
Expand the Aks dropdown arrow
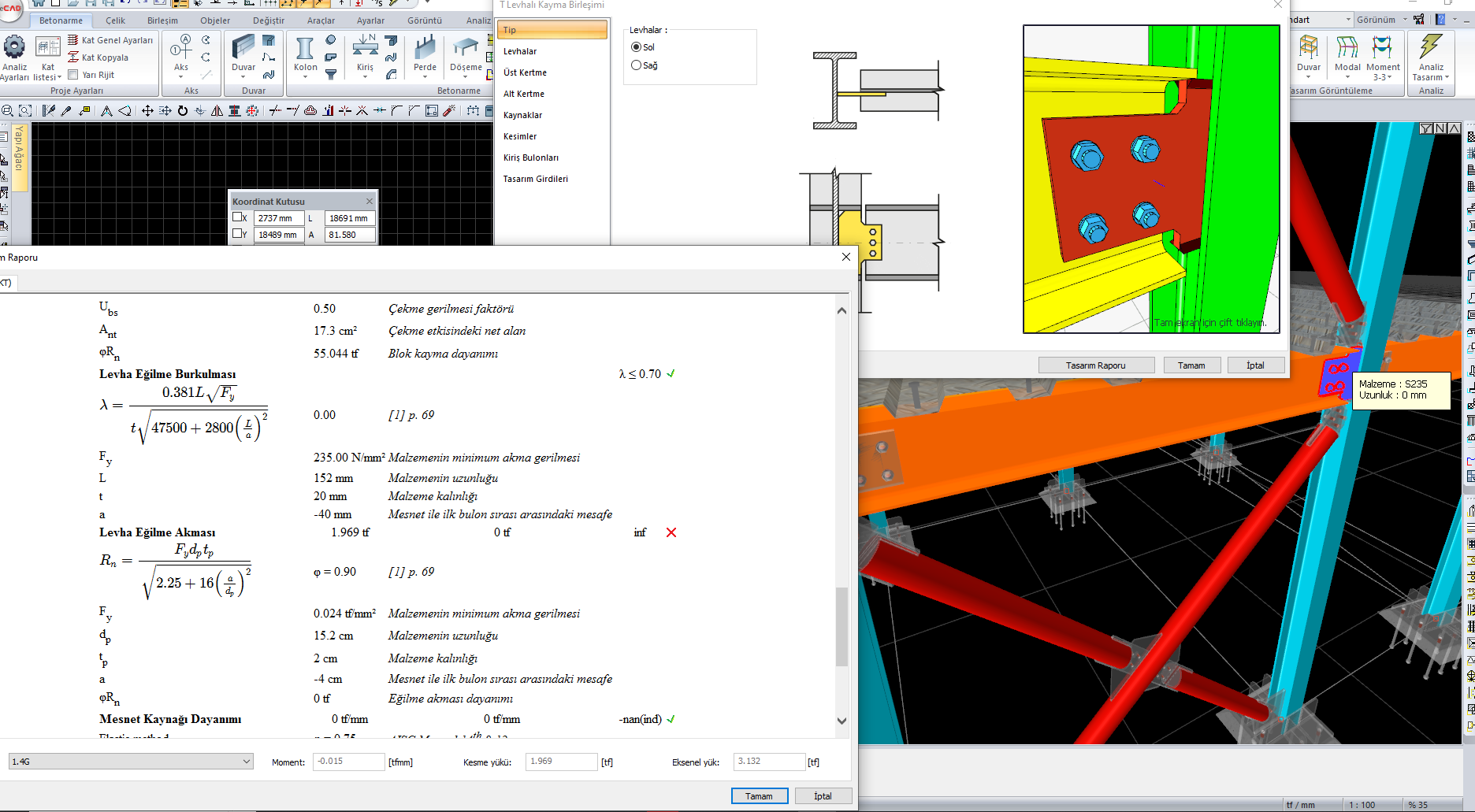pyautogui.click(x=181, y=77)
